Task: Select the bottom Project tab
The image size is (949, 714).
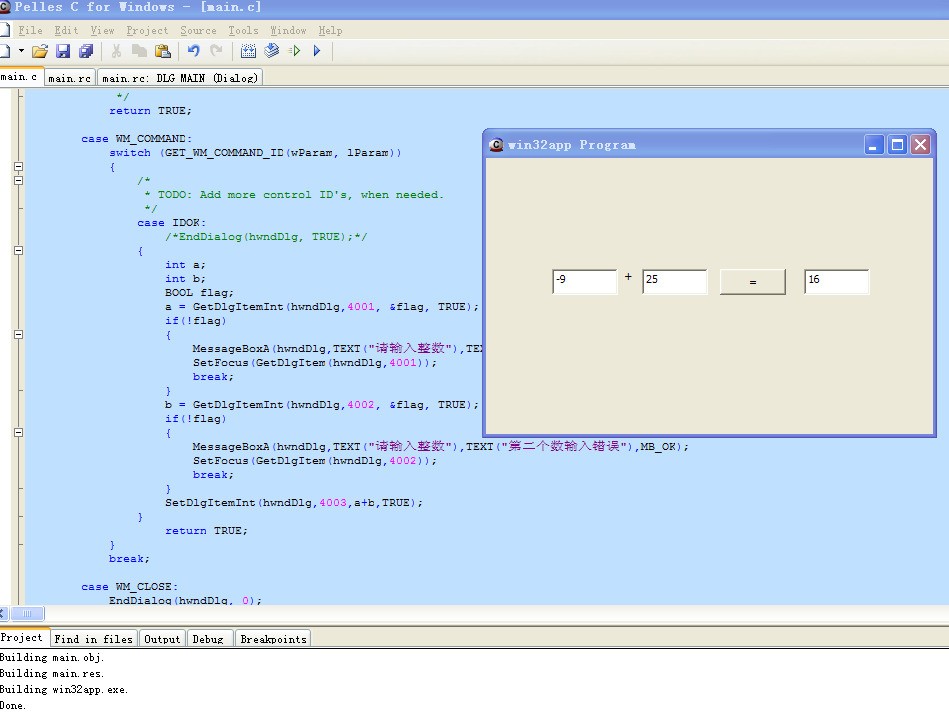Action: pos(23,638)
